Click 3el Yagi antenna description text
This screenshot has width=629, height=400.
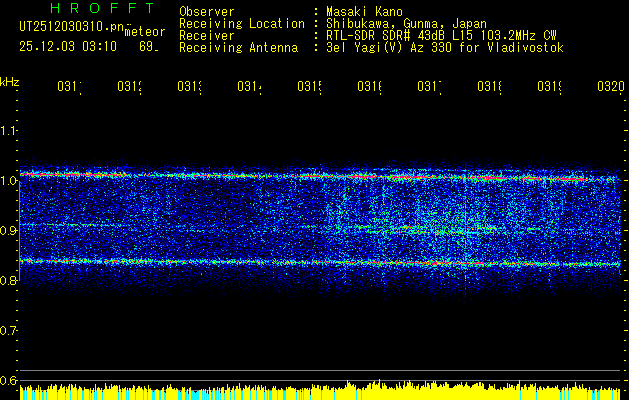coord(445,48)
